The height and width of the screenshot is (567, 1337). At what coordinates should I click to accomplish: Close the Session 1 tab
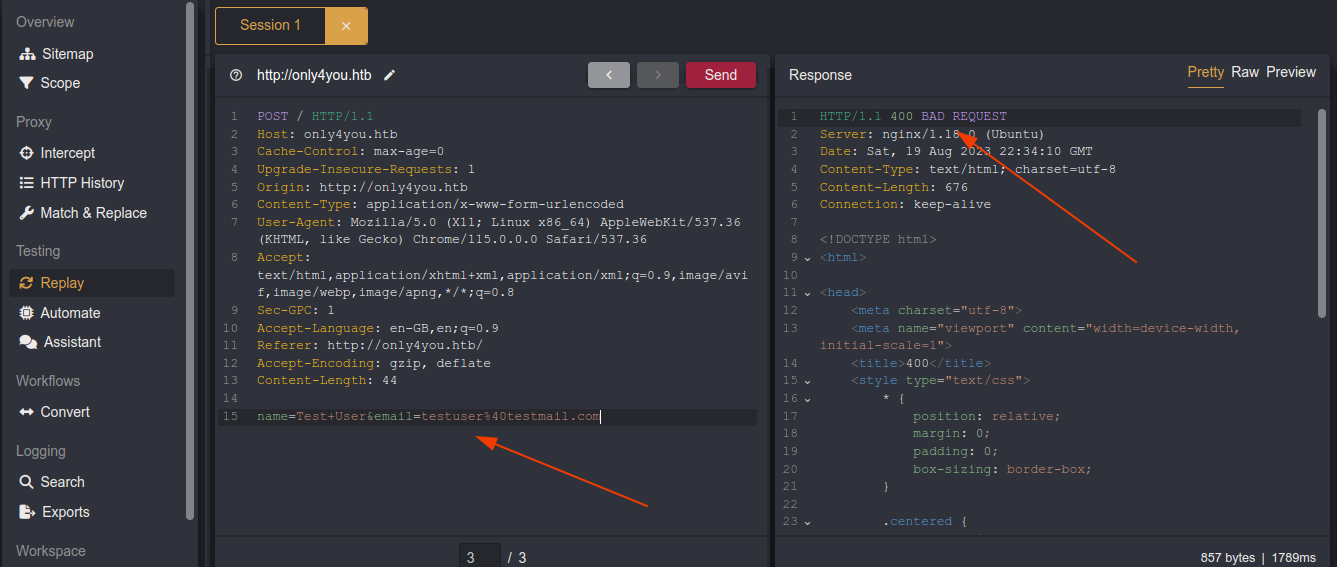[346, 26]
